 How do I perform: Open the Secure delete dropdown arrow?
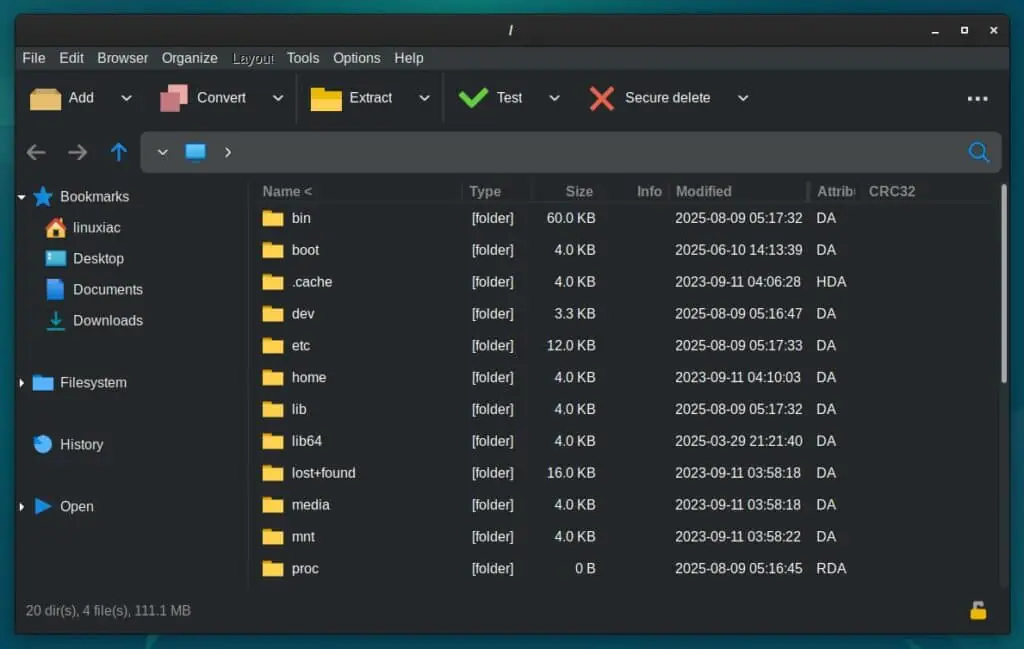click(x=743, y=97)
